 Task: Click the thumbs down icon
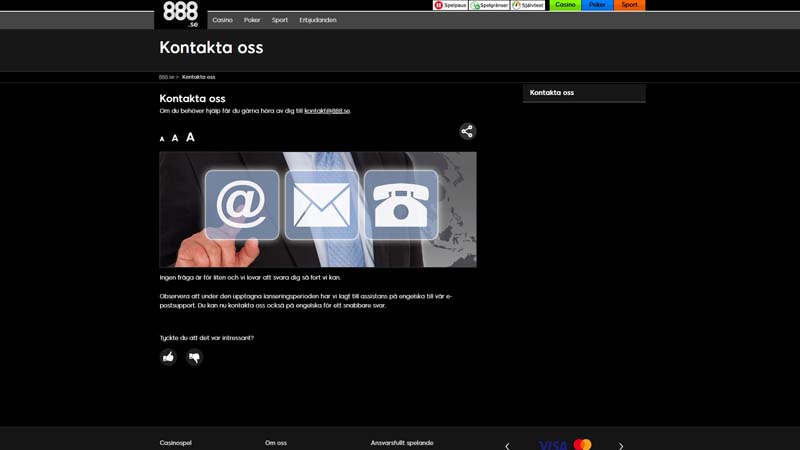tap(194, 357)
